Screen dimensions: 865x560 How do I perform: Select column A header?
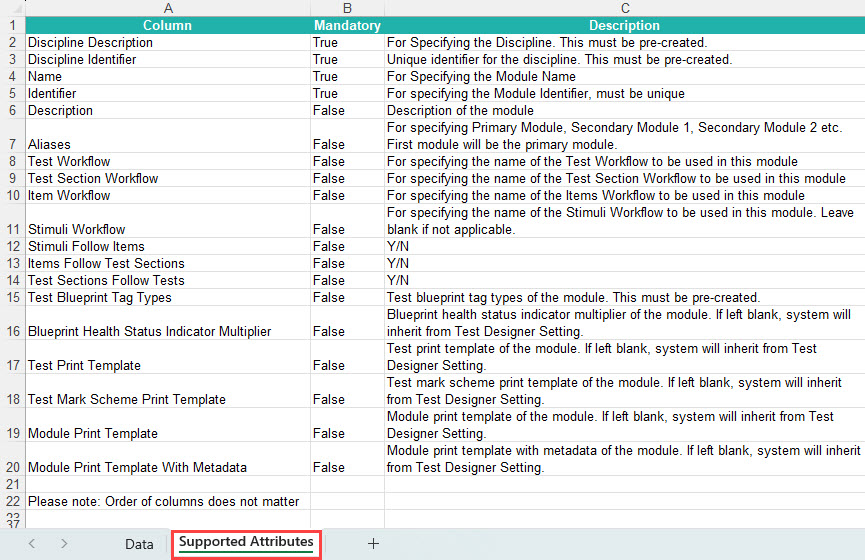click(x=167, y=8)
